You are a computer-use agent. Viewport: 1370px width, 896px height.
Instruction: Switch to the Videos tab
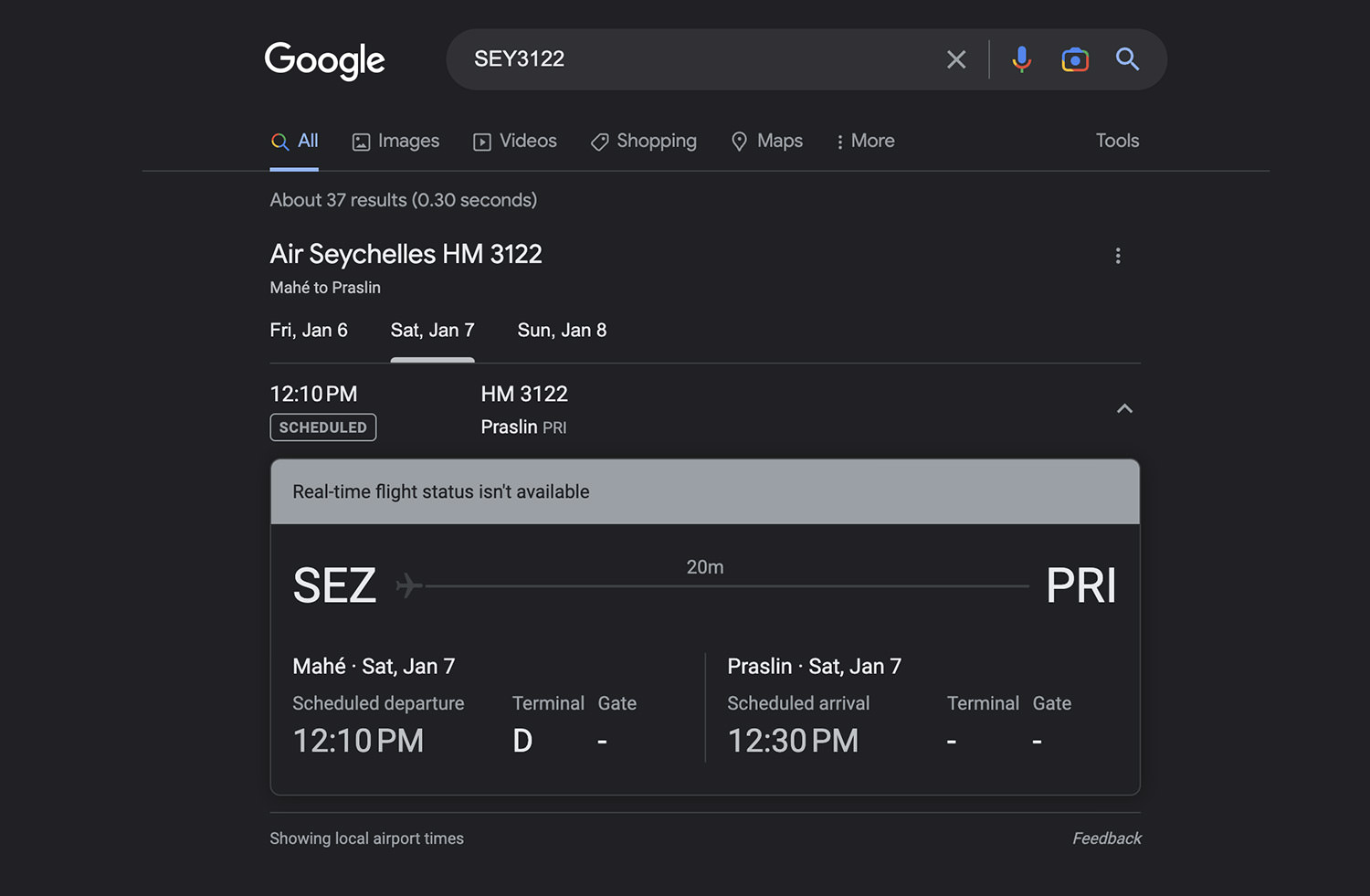(x=514, y=141)
